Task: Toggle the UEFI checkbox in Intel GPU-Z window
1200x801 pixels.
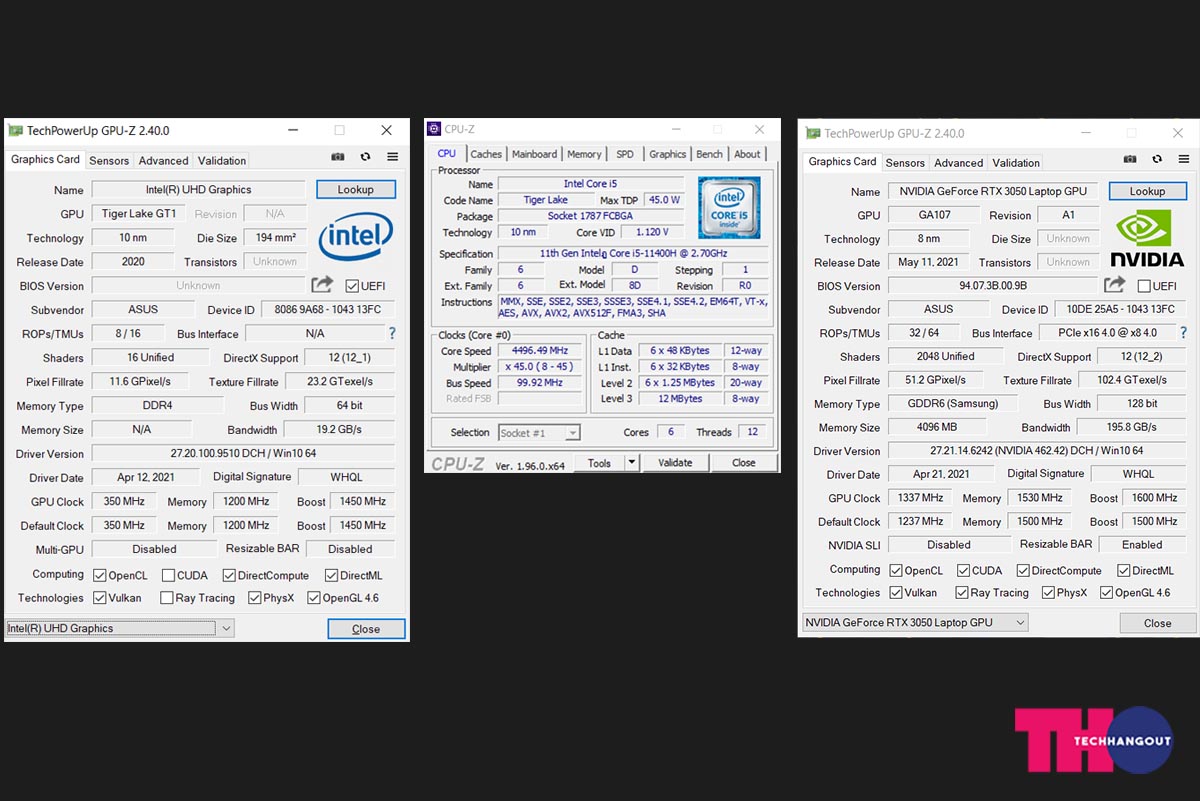Action: (352, 286)
